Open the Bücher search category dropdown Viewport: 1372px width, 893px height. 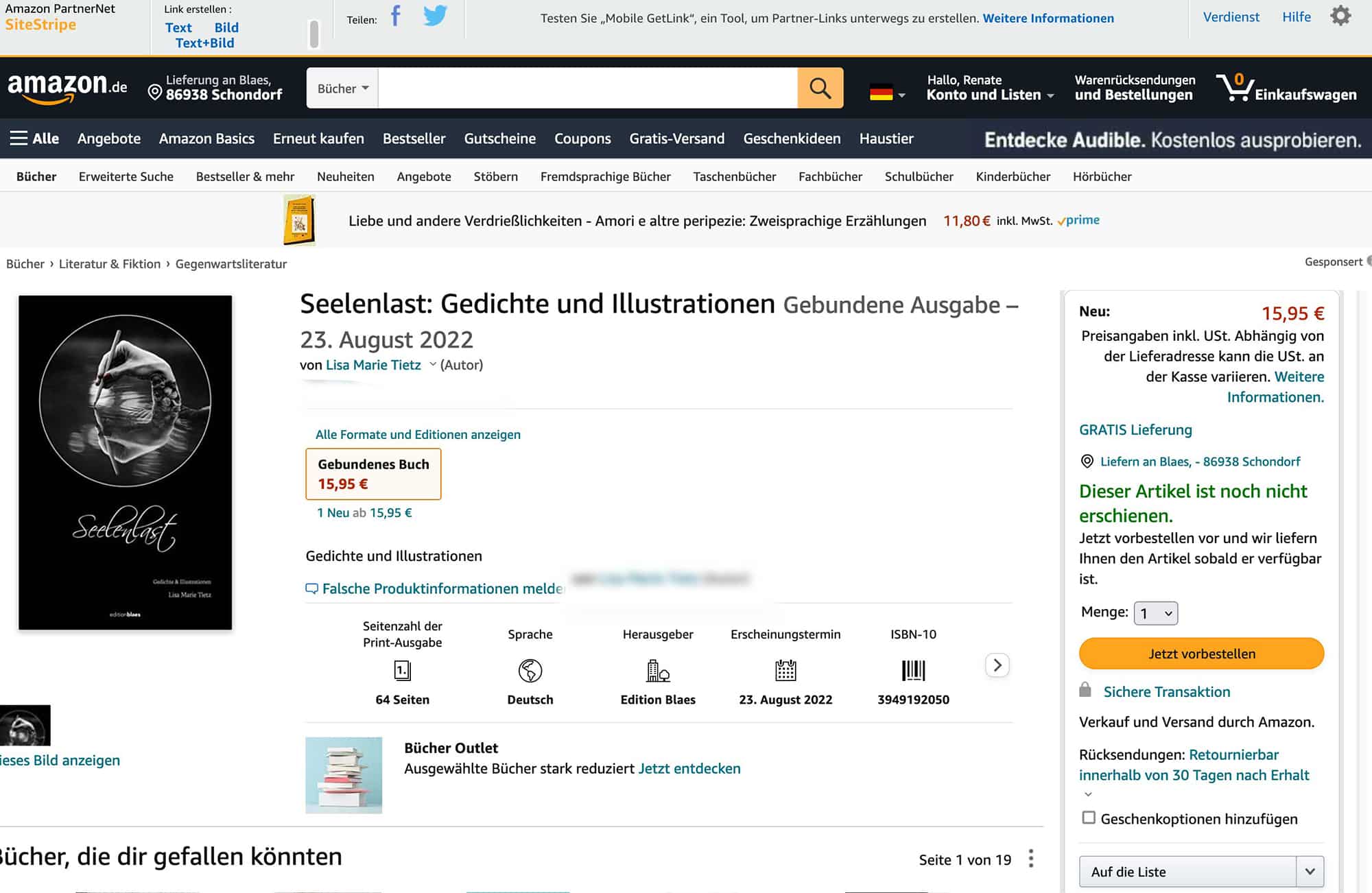[x=342, y=88]
